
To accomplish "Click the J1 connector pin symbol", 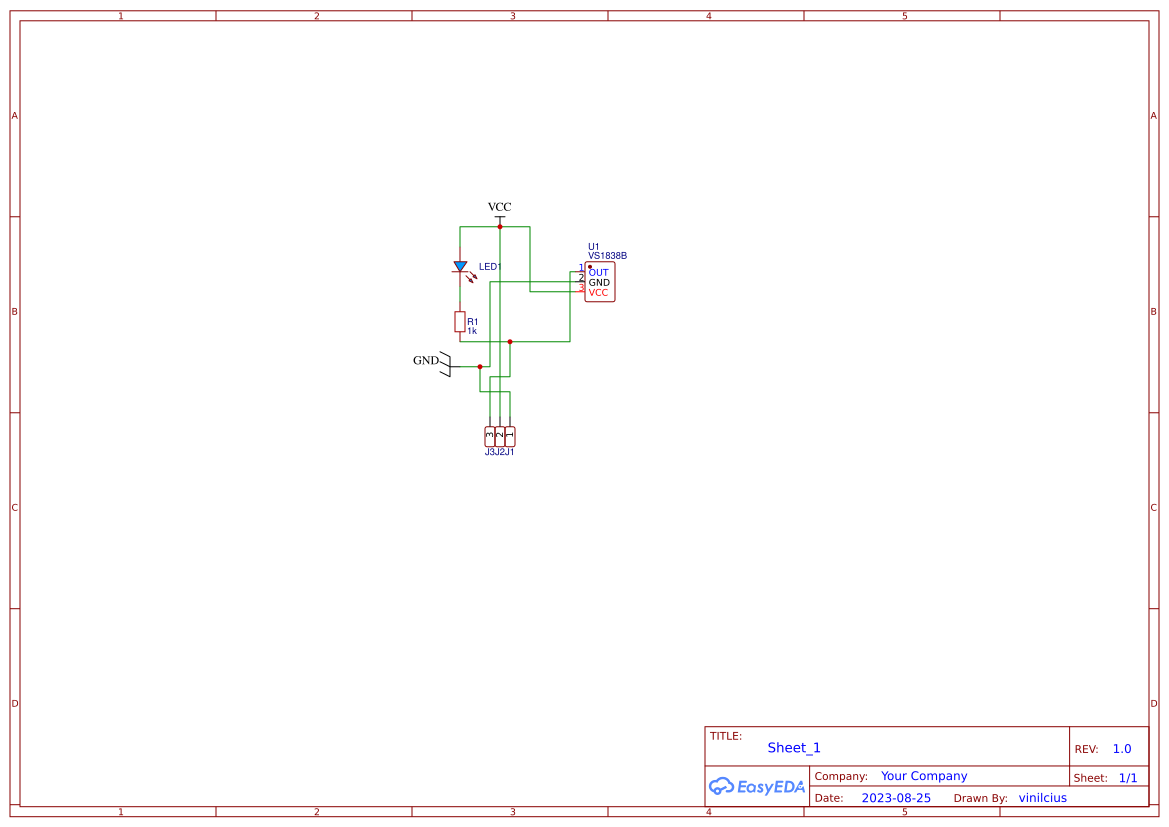I will [x=509, y=434].
